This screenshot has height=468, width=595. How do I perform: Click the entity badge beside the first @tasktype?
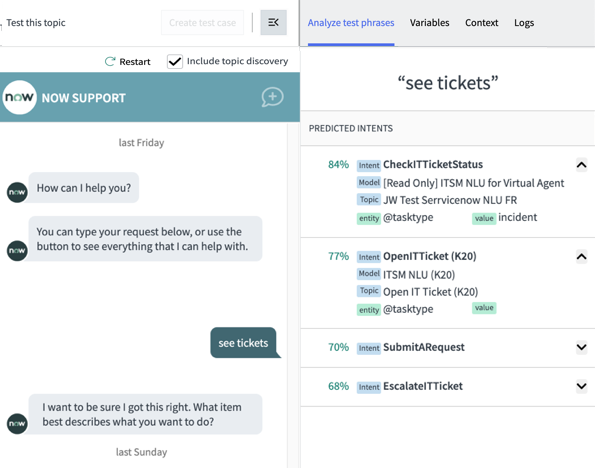click(369, 218)
